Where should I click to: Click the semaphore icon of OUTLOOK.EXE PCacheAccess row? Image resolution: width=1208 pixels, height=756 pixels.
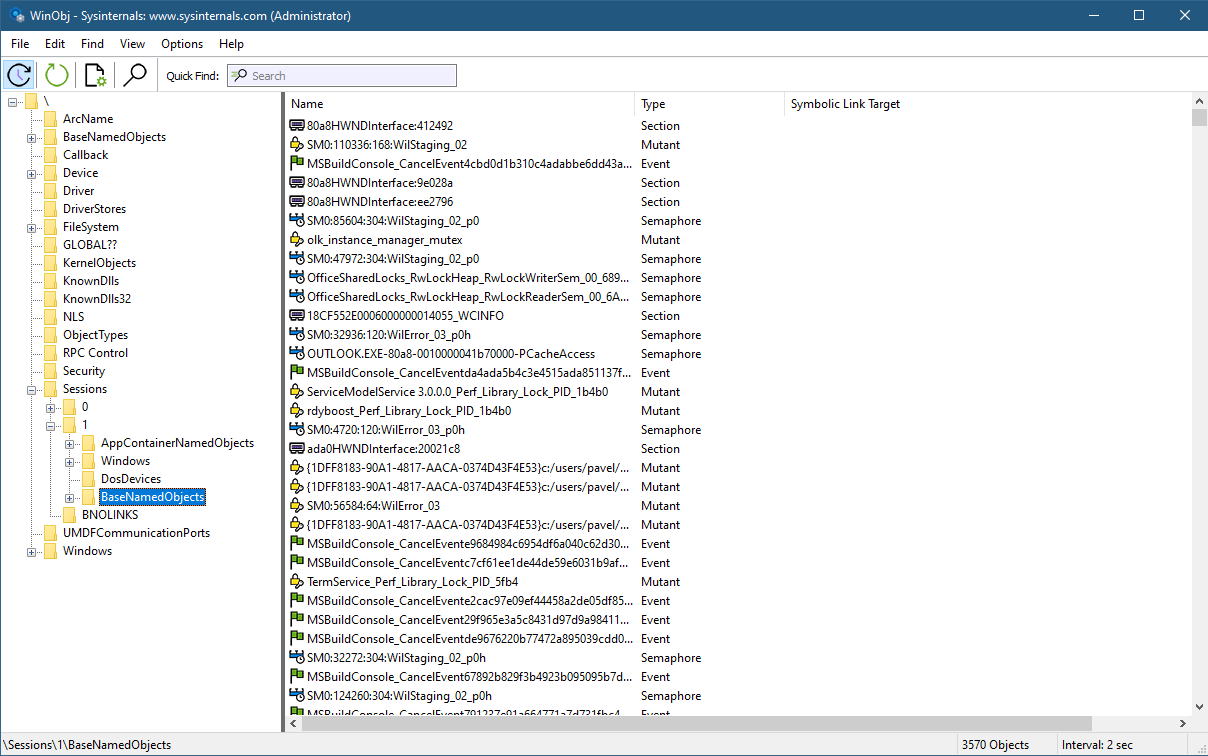tap(296, 354)
